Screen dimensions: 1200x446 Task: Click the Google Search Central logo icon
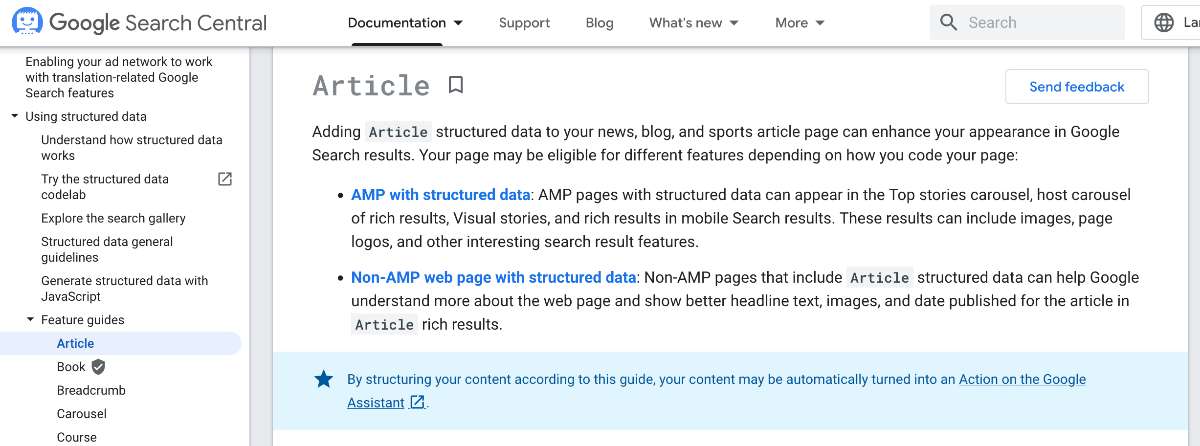(x=27, y=22)
